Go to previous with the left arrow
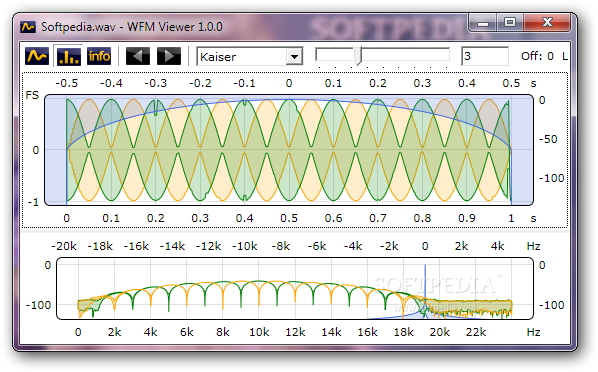598x372 pixels. tap(137, 56)
